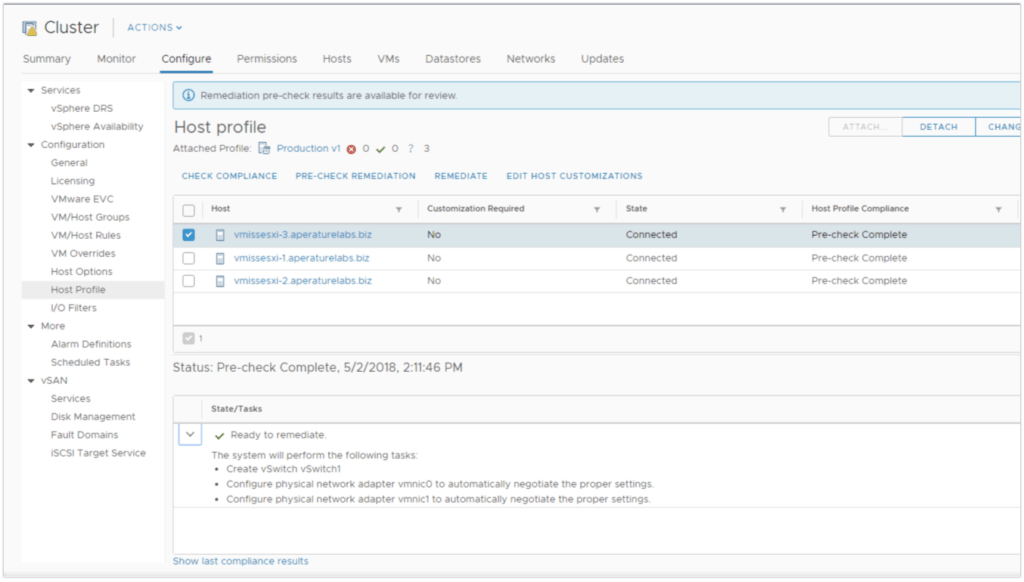Collapse the Ready to remediate task details
This screenshot has width=1024, height=582.
tap(190, 434)
